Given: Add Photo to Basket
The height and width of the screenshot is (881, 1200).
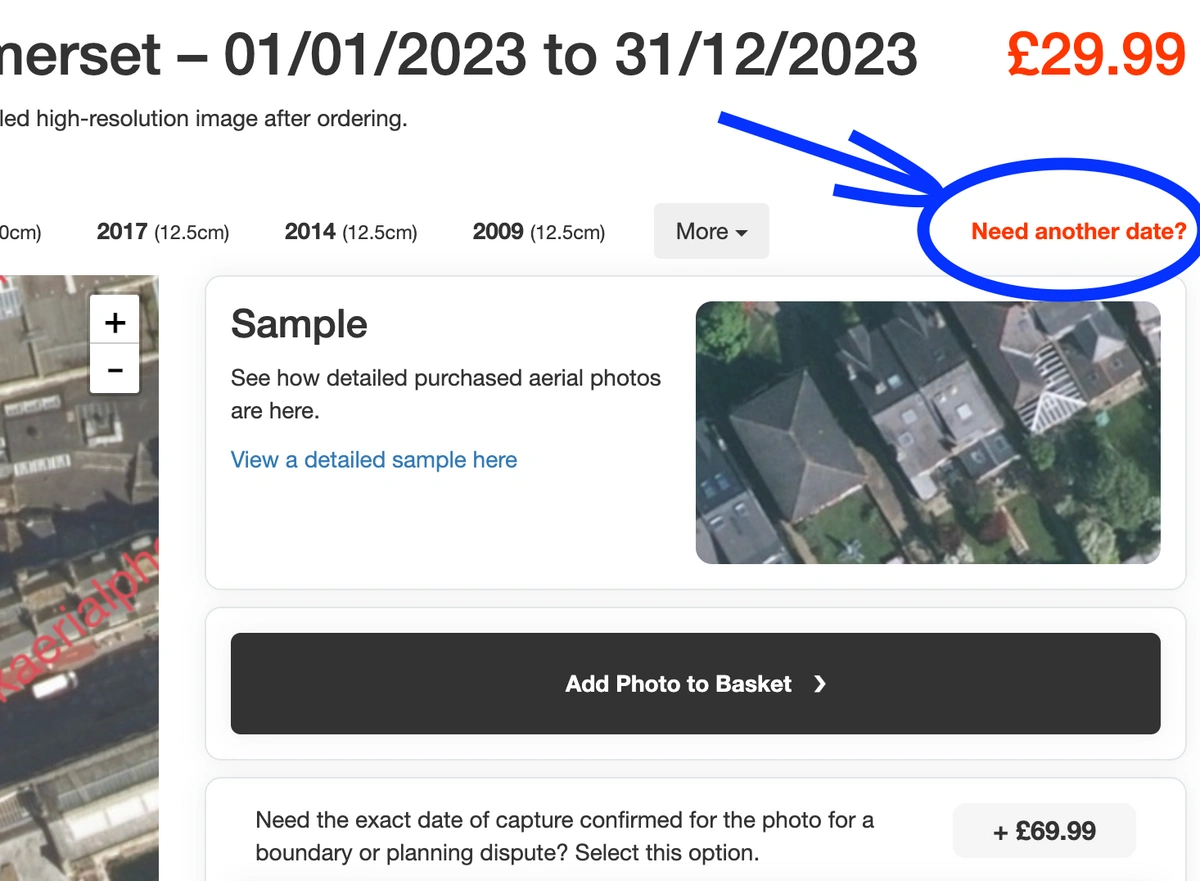Looking at the screenshot, I should [x=695, y=684].
